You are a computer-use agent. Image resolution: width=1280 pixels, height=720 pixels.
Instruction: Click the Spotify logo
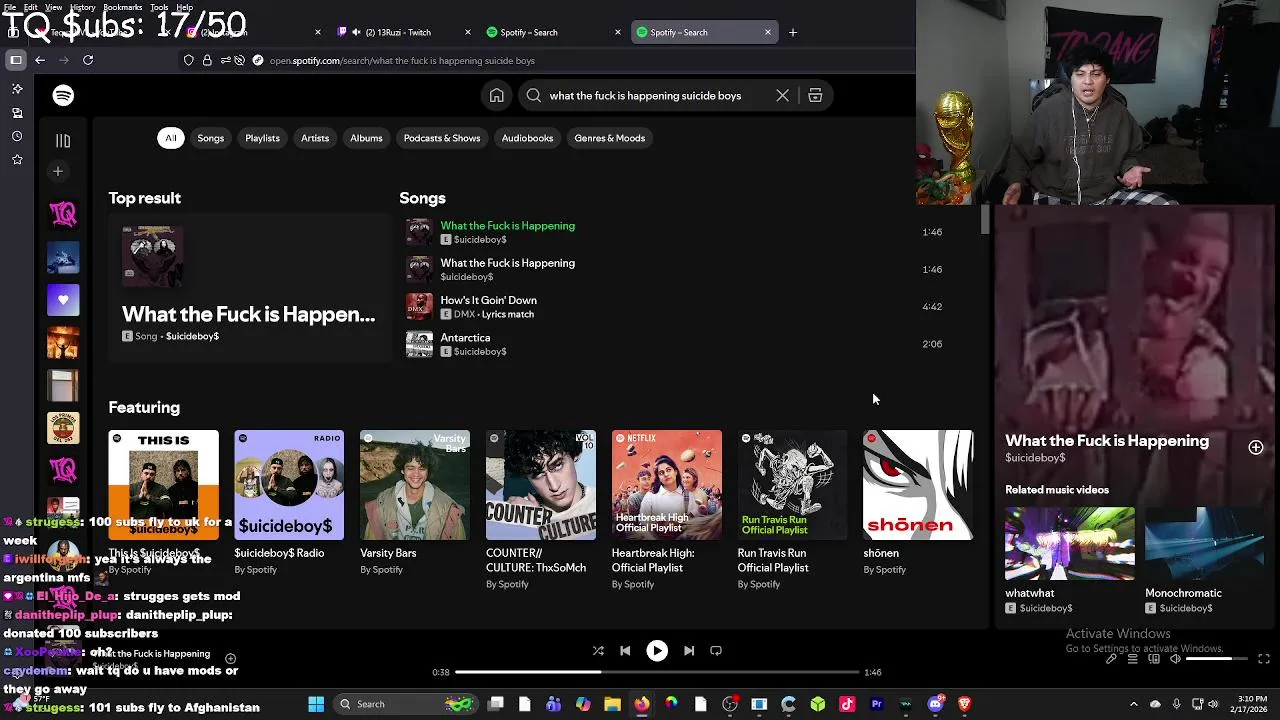click(x=63, y=95)
